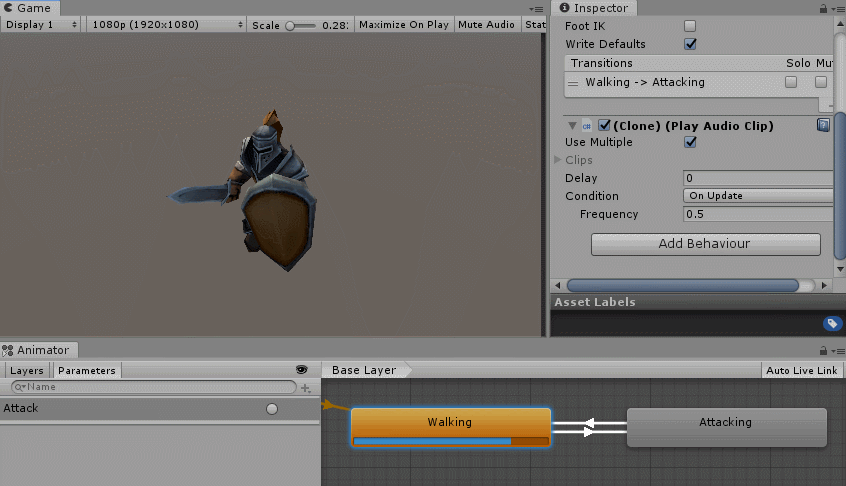Select the Attack parameter row

(x=160, y=409)
